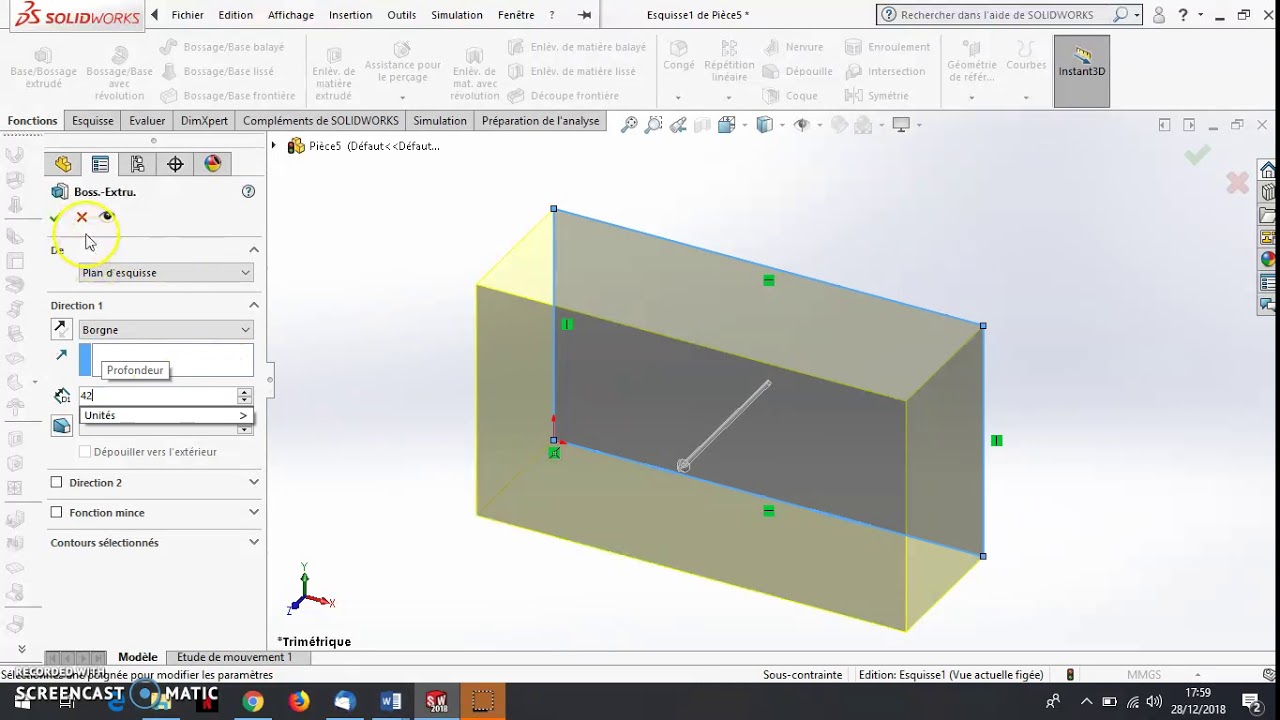Open the Unités submenu
The height and width of the screenshot is (720, 1280).
click(166, 415)
